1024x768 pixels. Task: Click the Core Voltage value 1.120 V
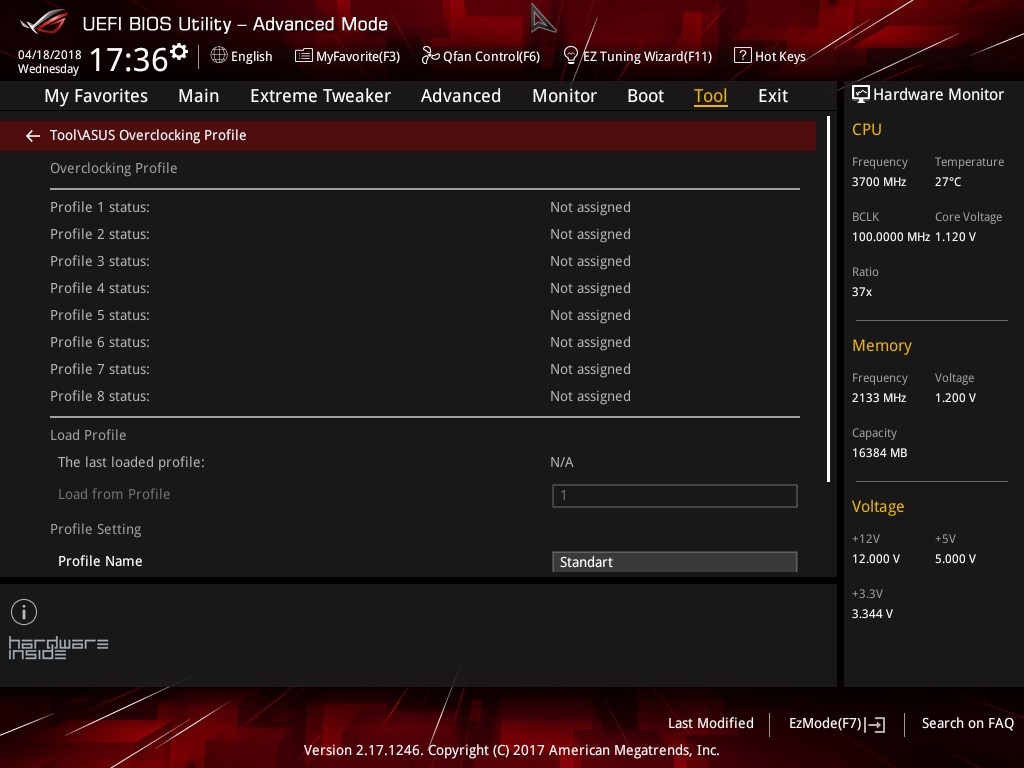click(955, 236)
